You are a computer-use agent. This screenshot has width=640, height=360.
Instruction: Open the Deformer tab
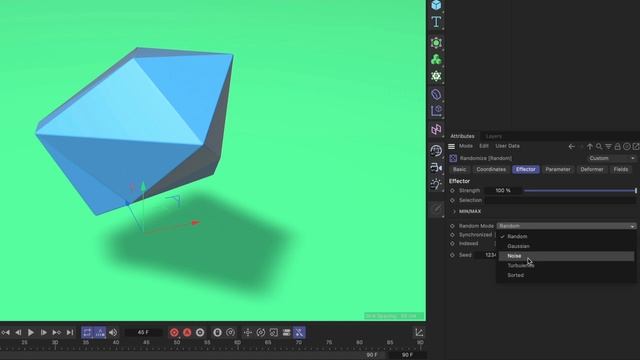pos(592,169)
